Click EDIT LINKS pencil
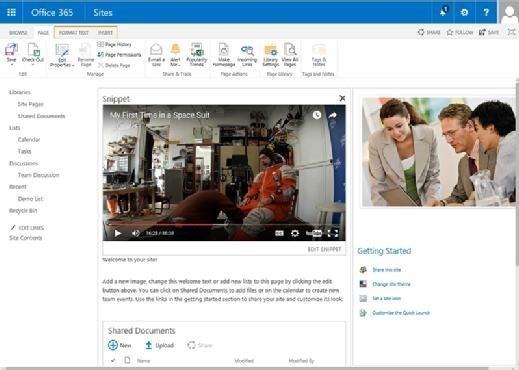The height and width of the screenshot is (370, 519). point(27,228)
